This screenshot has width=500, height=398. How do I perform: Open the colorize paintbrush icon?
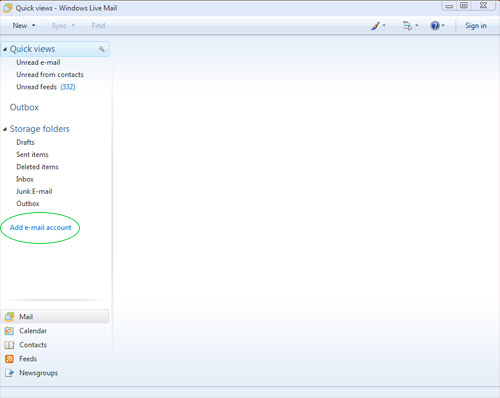click(375, 26)
